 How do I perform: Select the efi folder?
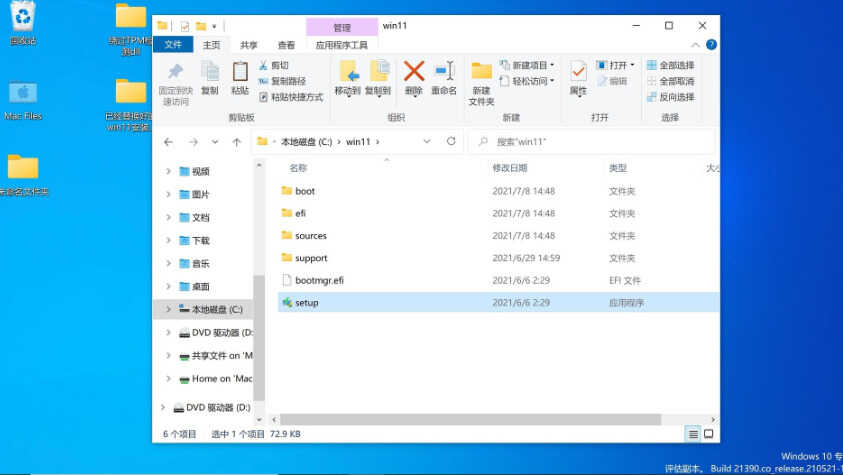[300, 213]
